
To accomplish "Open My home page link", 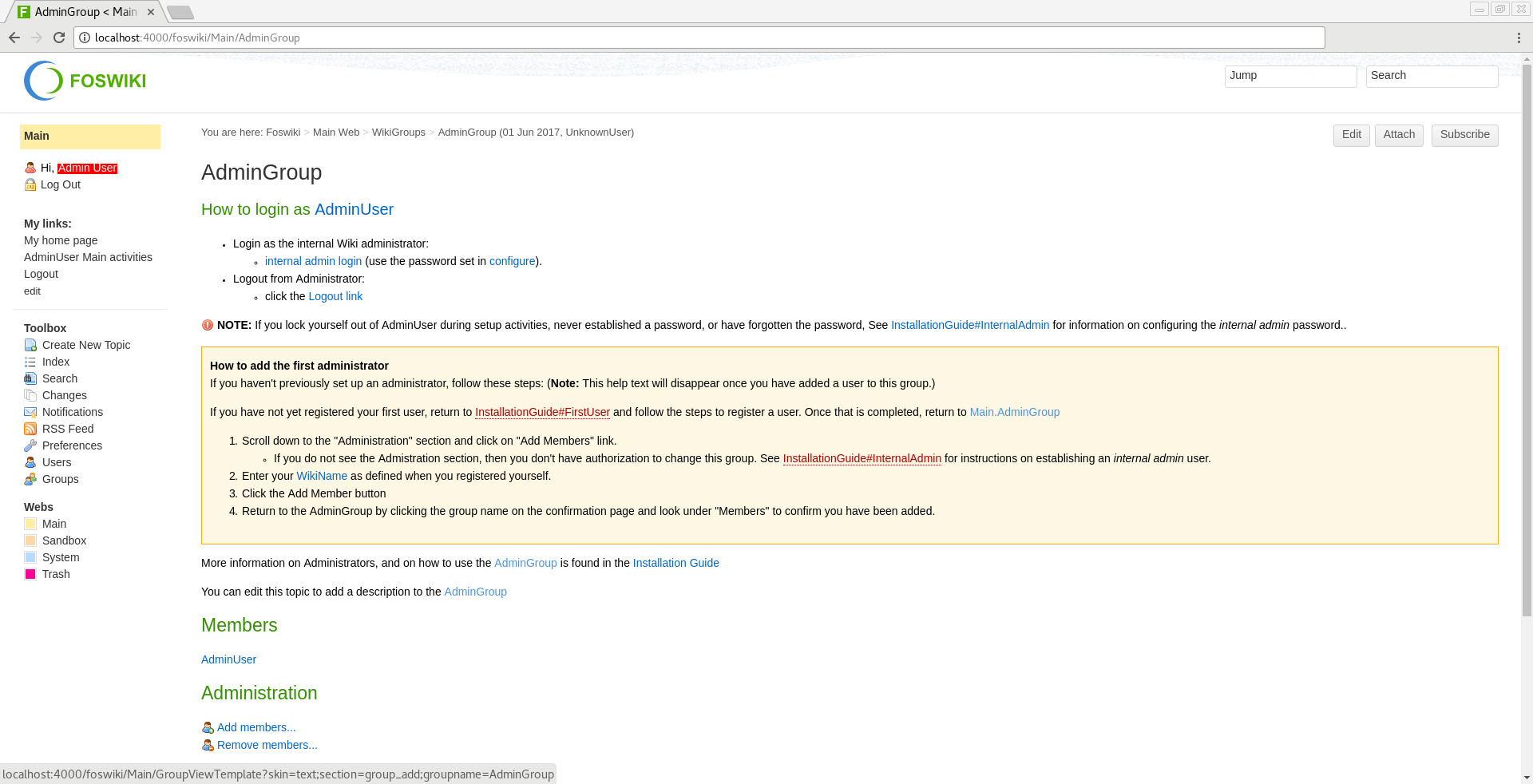I will 61,240.
